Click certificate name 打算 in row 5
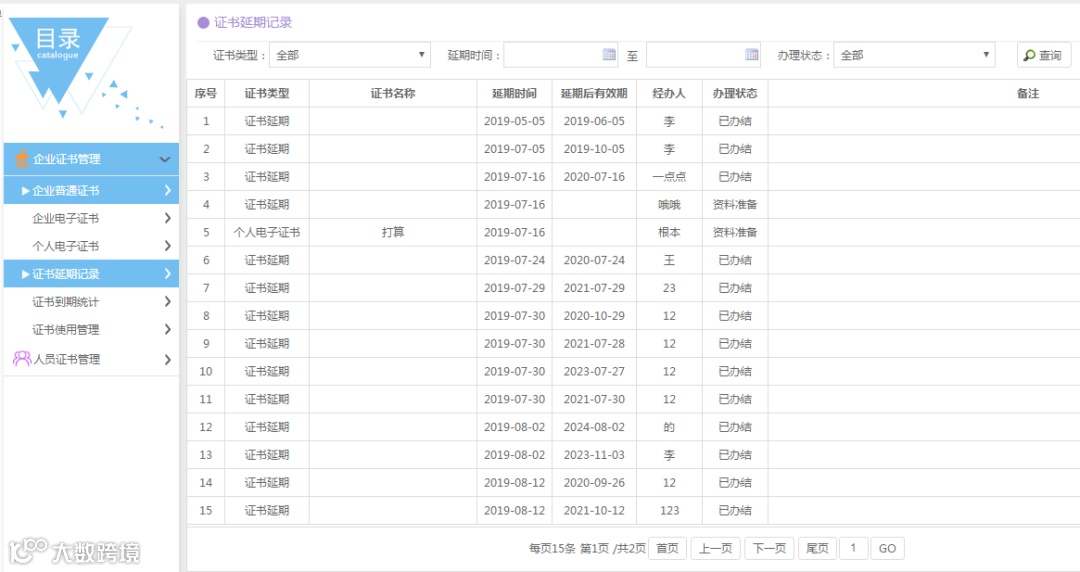 (393, 232)
